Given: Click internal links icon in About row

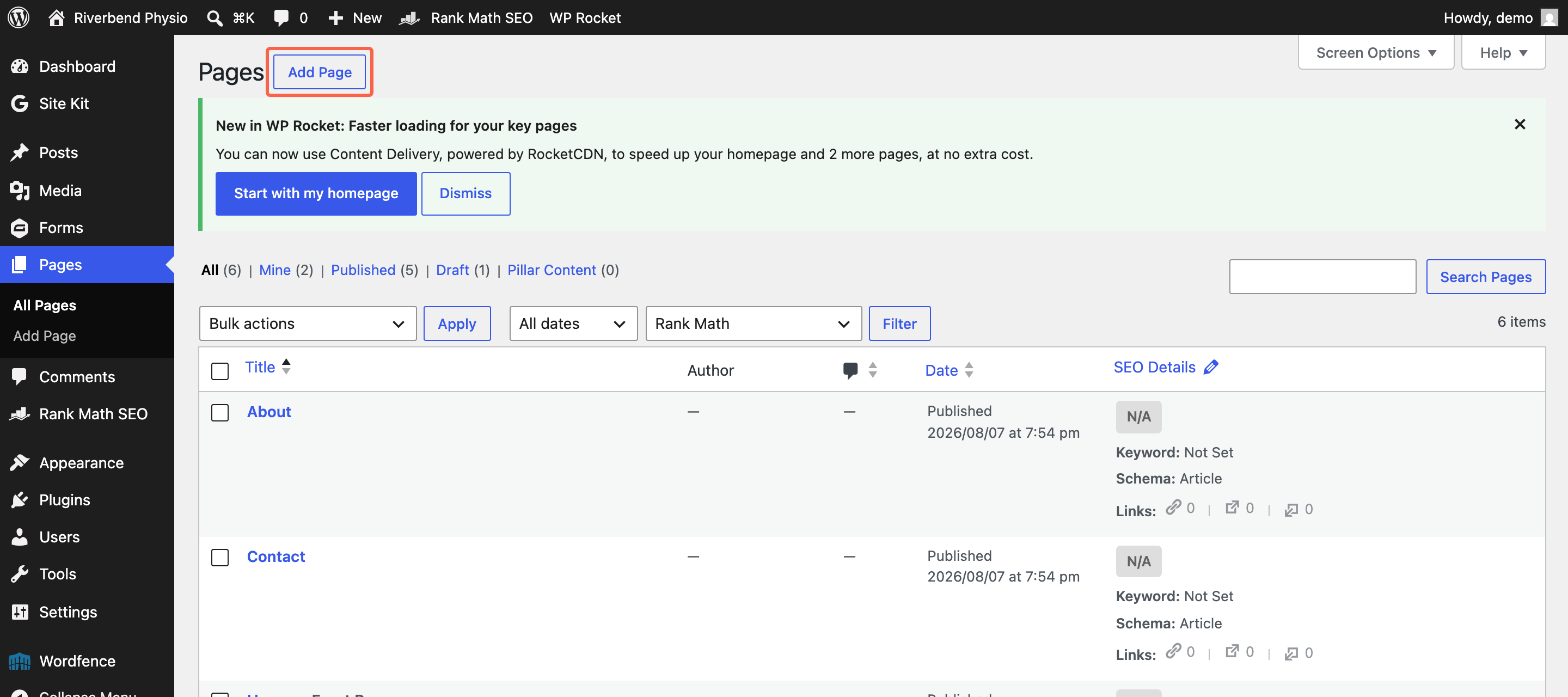Looking at the screenshot, I should coord(1173,507).
